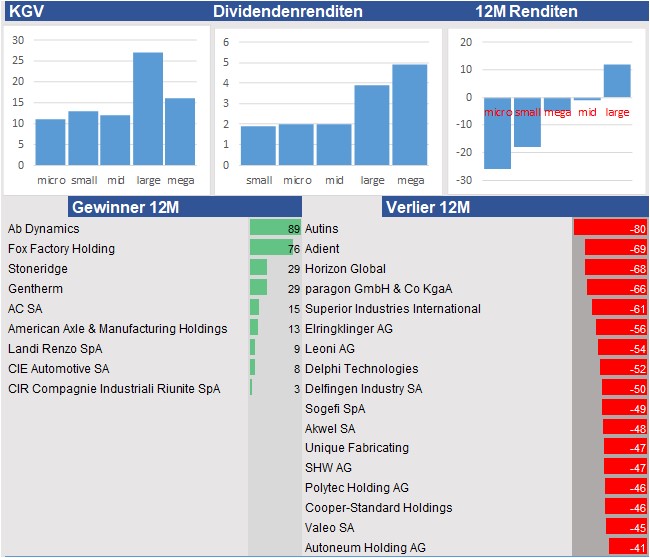Select CIR Compagnie Industriali Riunite SpA
The height and width of the screenshot is (558, 650).
point(153,388)
